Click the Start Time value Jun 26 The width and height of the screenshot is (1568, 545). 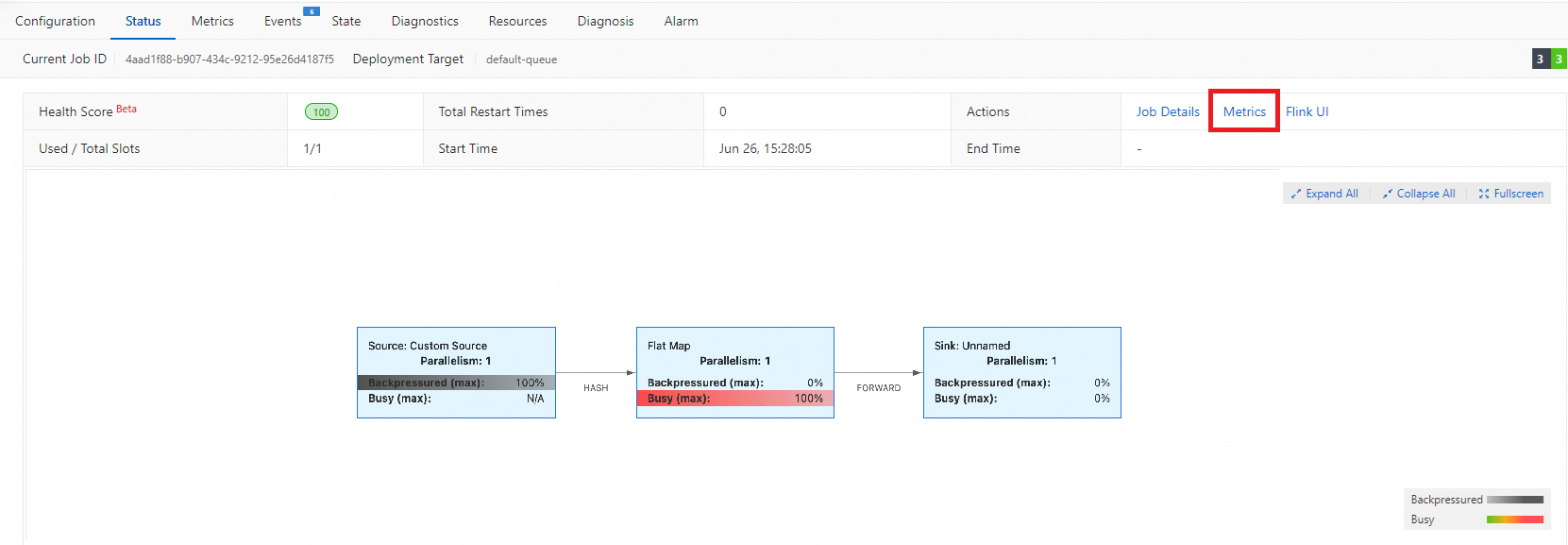(x=765, y=148)
